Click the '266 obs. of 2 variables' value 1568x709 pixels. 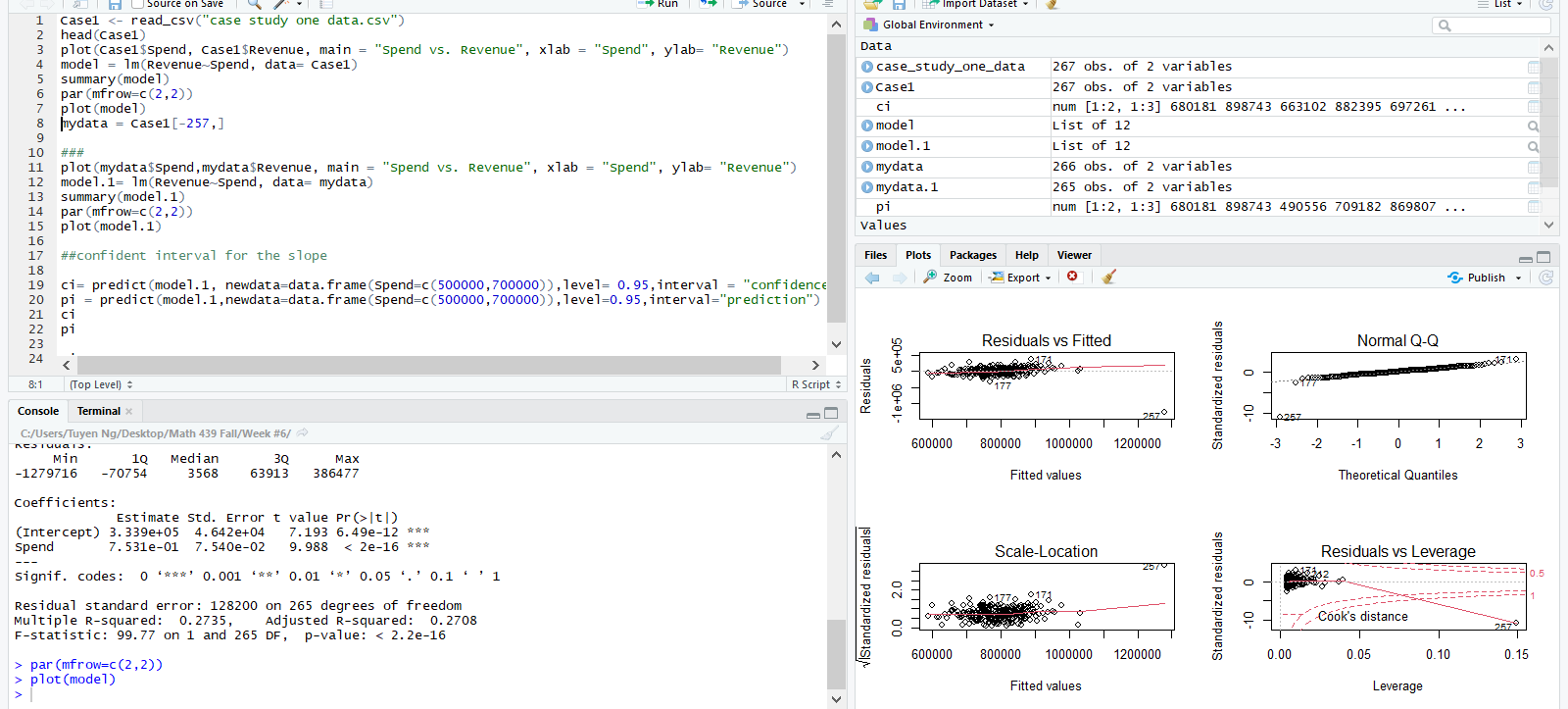[x=1142, y=167]
